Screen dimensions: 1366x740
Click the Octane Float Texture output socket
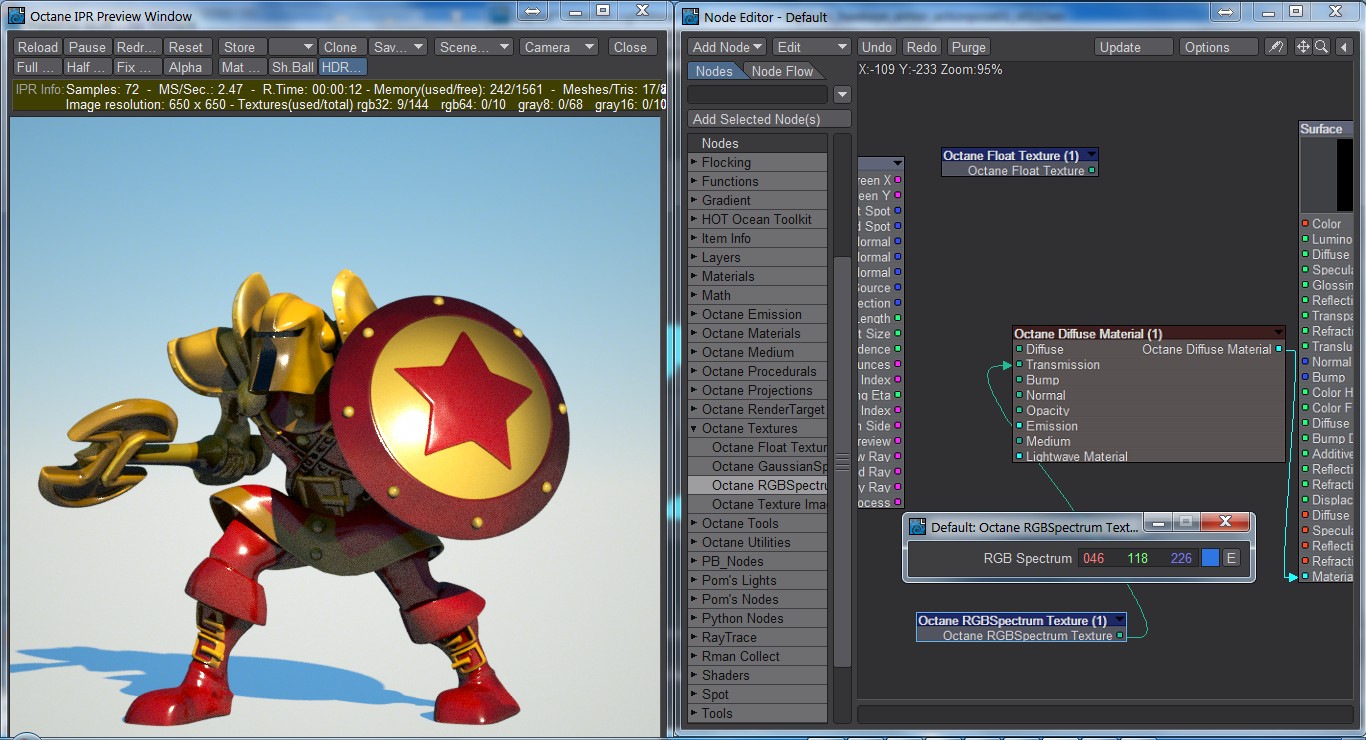pyautogui.click(x=1092, y=171)
